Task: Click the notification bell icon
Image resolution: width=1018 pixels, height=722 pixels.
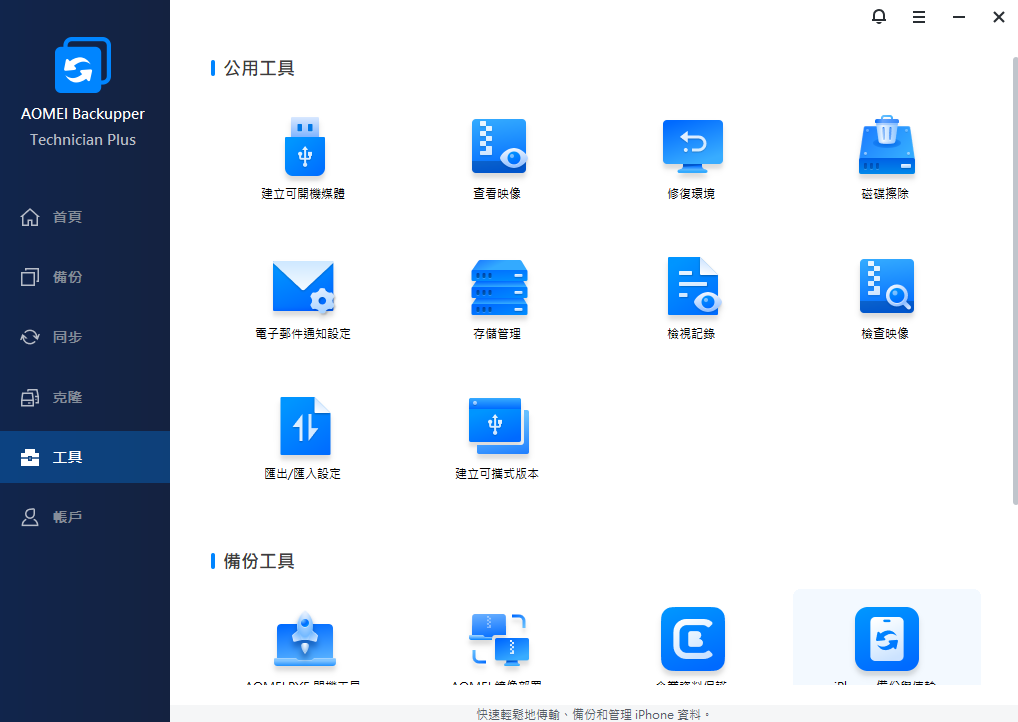Action: (878, 16)
